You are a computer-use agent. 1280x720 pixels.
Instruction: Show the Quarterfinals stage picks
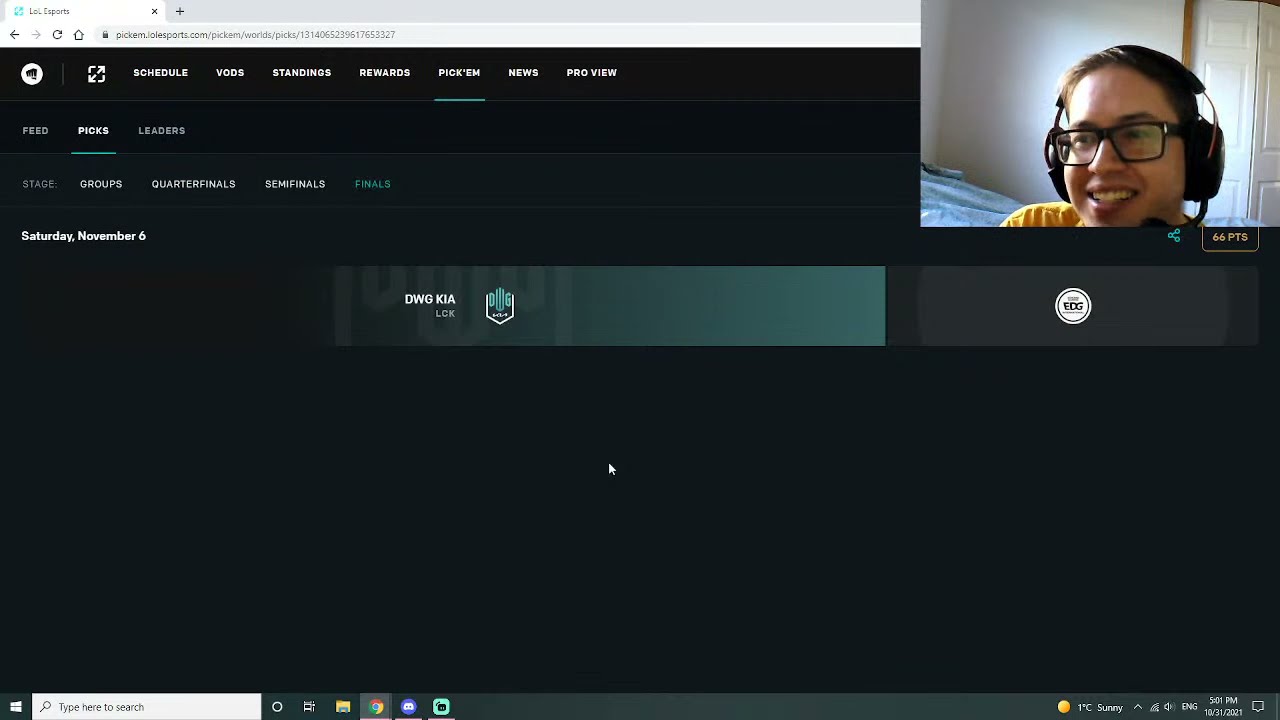[x=194, y=184]
